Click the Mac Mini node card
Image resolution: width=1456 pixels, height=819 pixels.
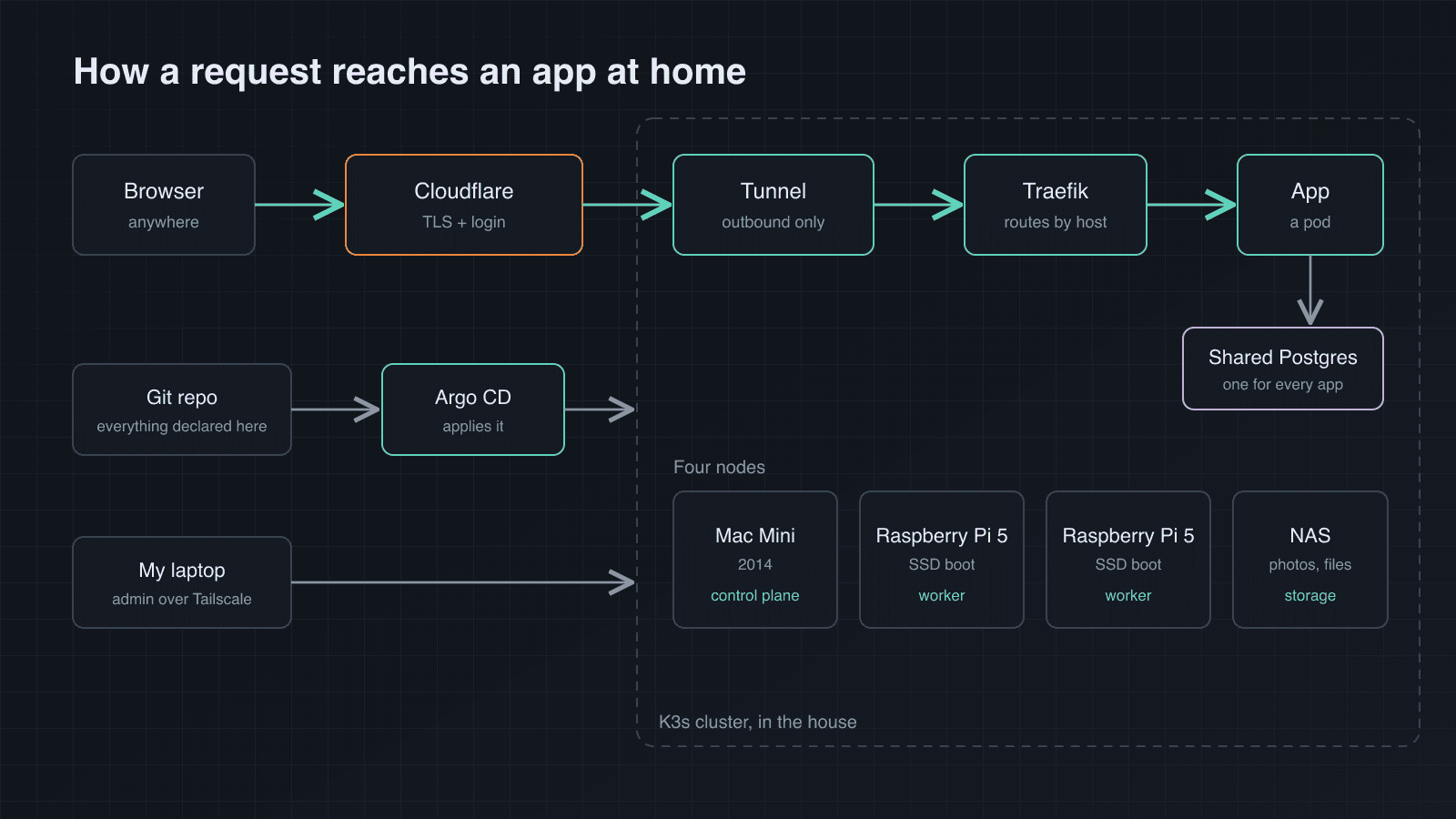(x=755, y=560)
